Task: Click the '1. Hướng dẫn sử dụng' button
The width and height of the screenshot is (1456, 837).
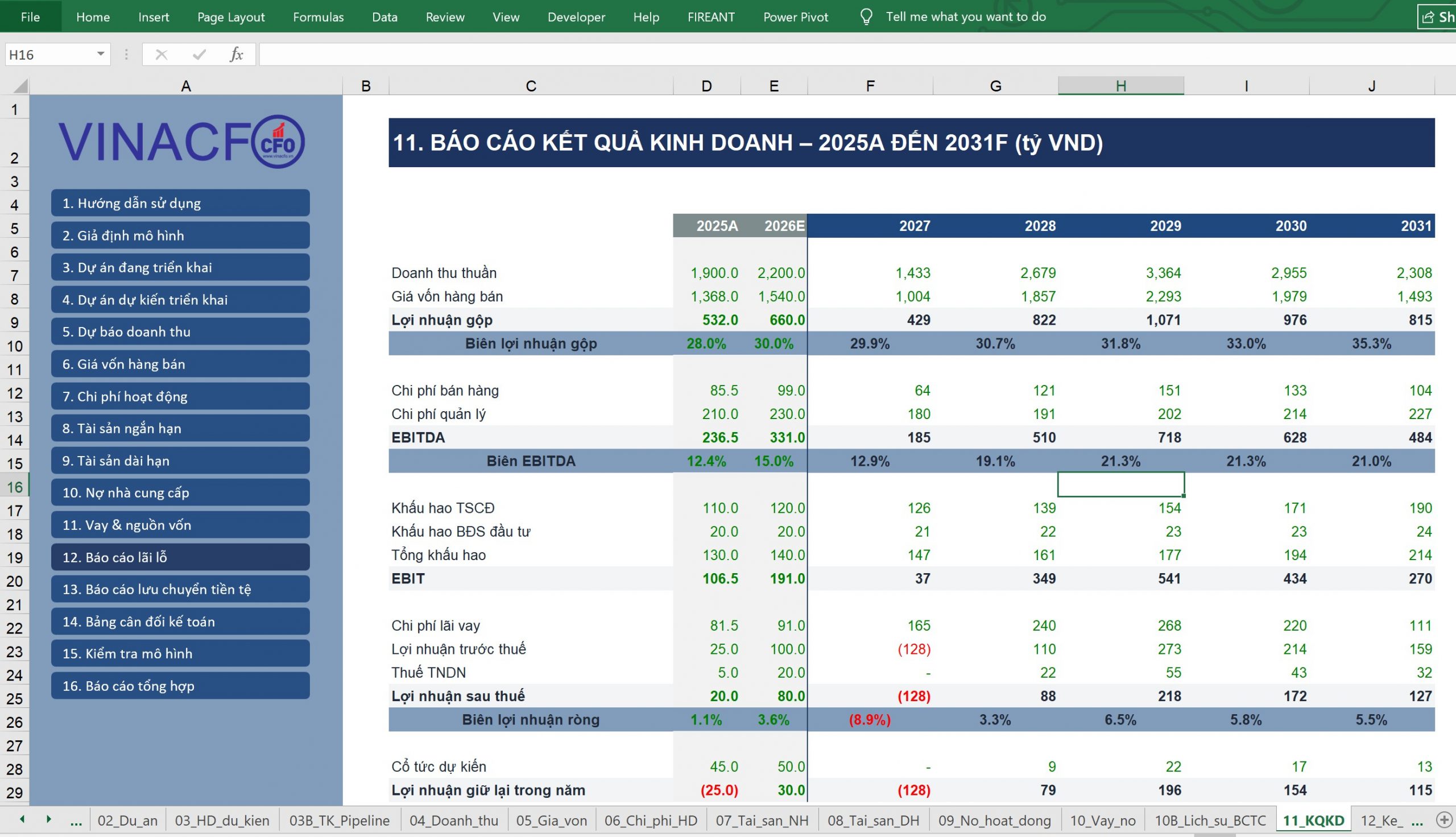Action: [180, 203]
